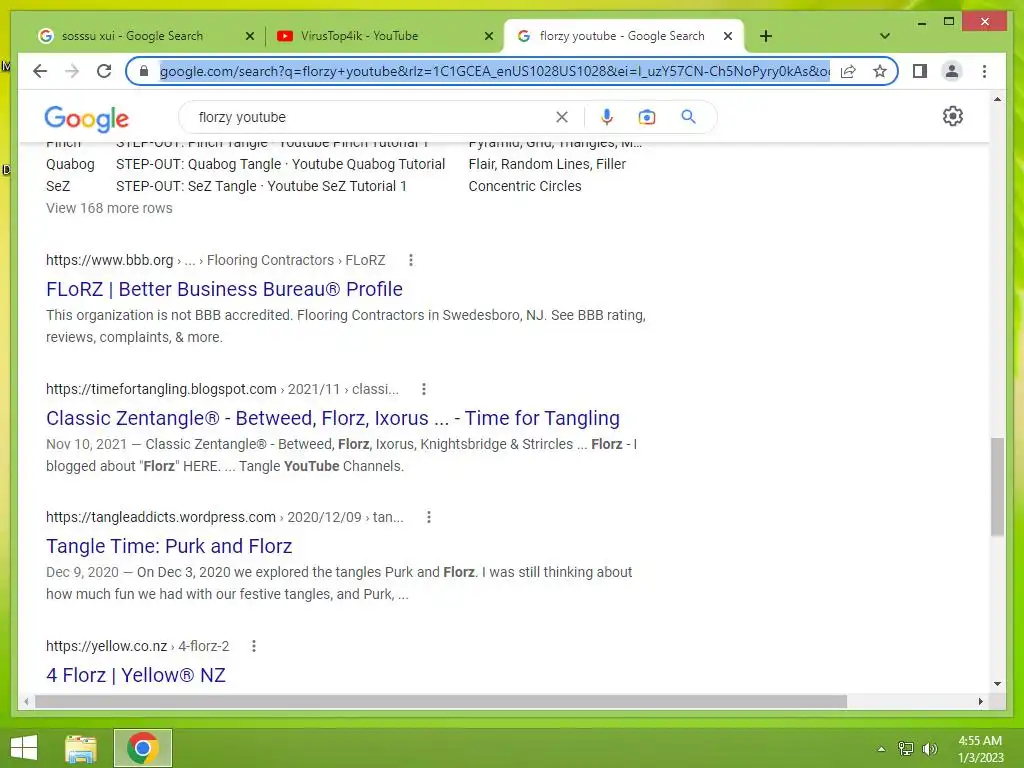Click Chrome icon in taskbar
Image resolution: width=1024 pixels, height=768 pixels.
pyautogui.click(x=143, y=748)
